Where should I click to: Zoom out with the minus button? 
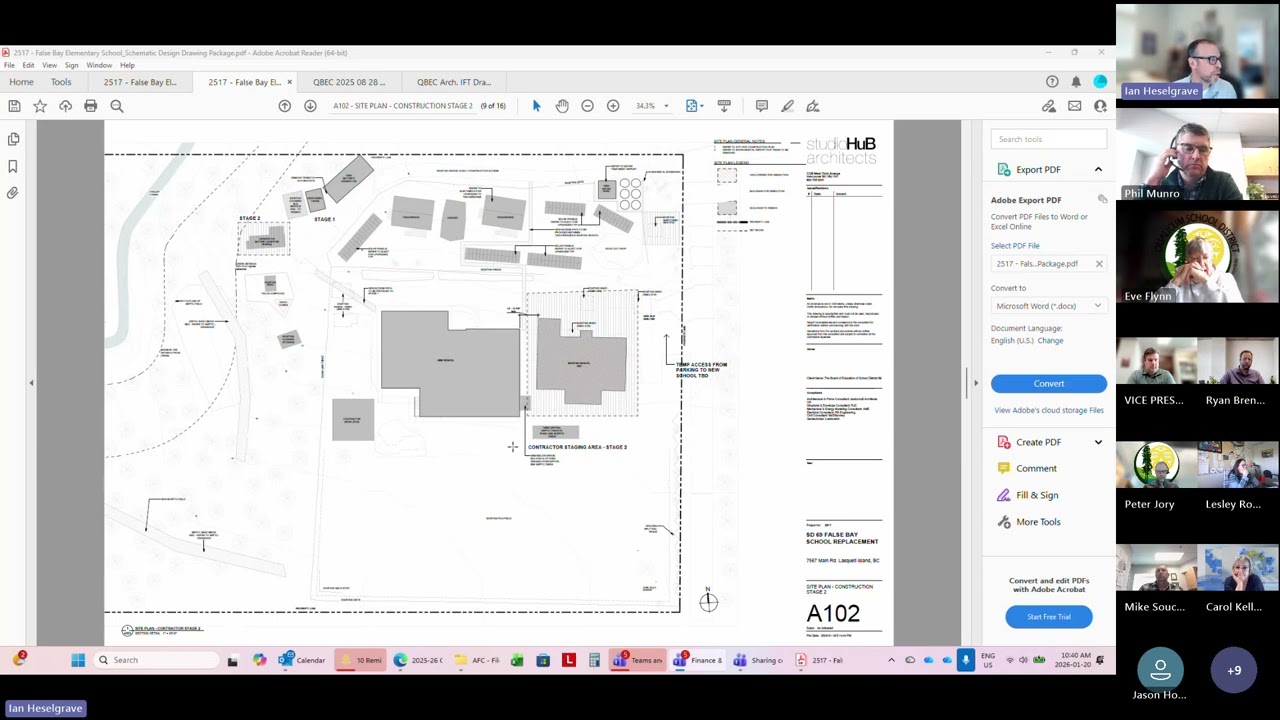(x=587, y=106)
